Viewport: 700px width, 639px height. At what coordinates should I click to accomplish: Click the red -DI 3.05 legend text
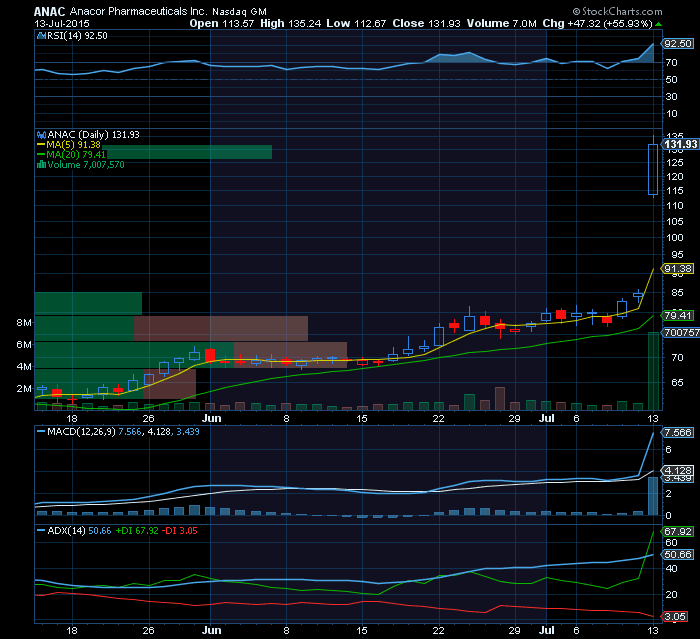(179, 531)
